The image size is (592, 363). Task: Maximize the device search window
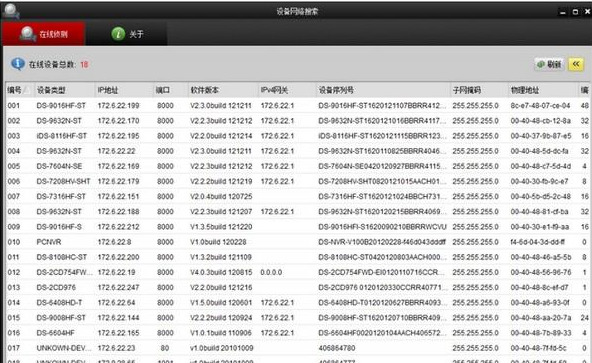coord(575,12)
